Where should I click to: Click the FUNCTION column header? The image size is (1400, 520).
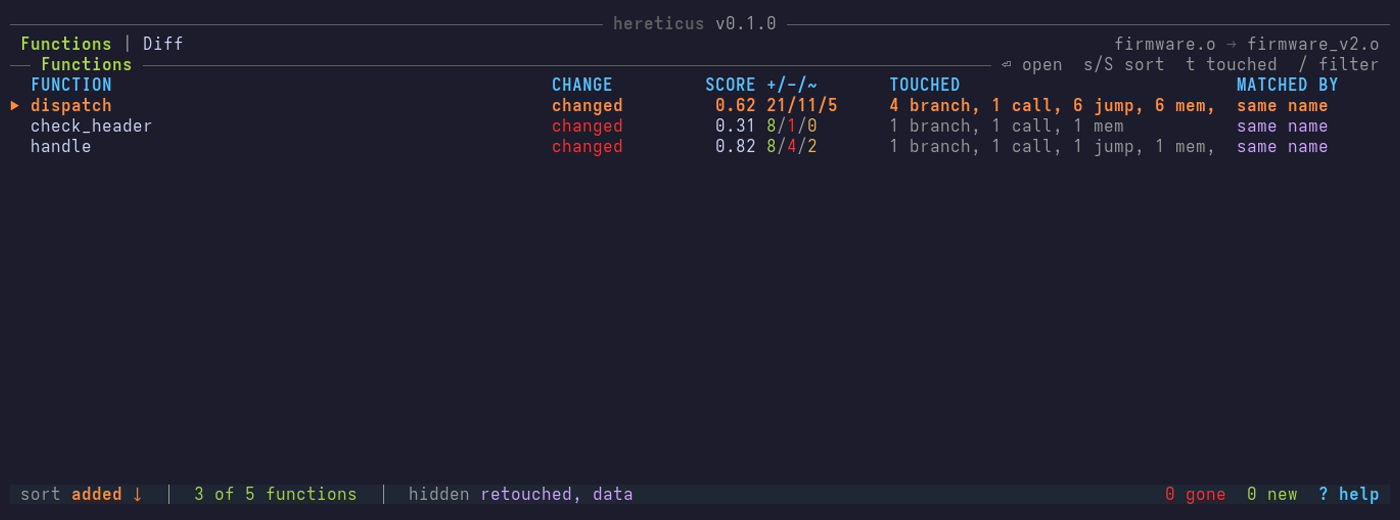[x=71, y=85]
